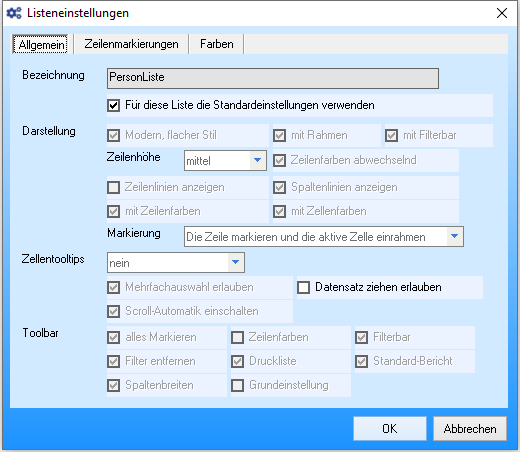The image size is (520, 452).
Task: Open the Zeilenmarkierungen tab
Action: click(131, 44)
